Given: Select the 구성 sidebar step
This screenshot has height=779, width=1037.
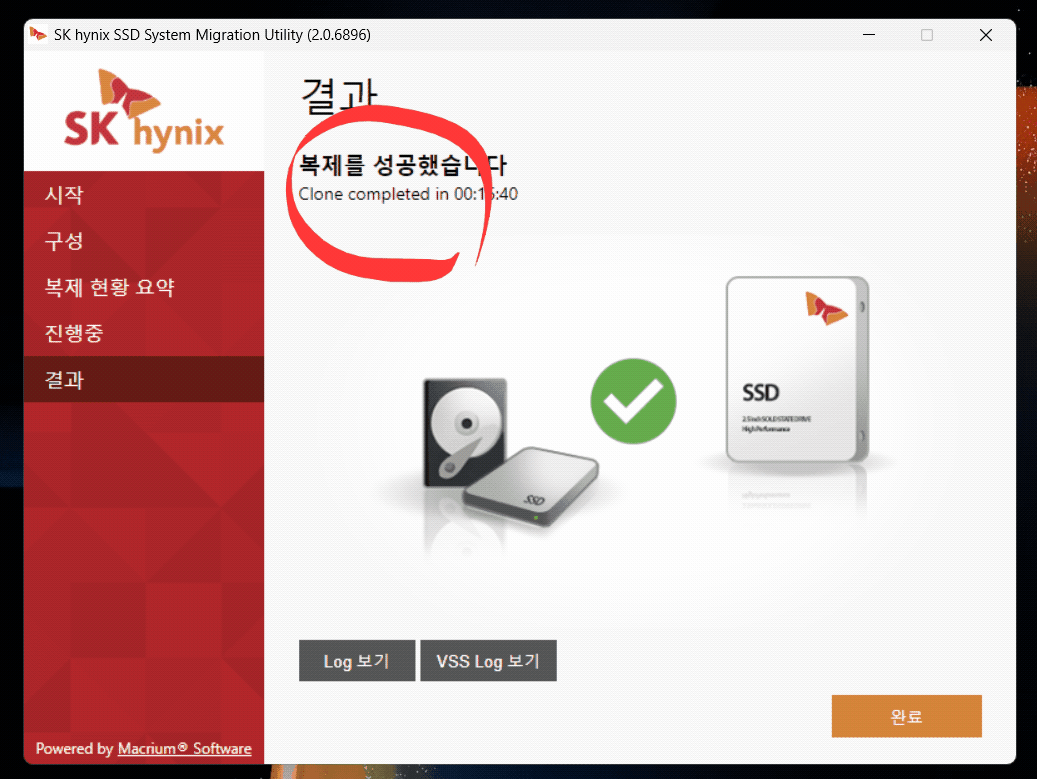Looking at the screenshot, I should (x=144, y=241).
